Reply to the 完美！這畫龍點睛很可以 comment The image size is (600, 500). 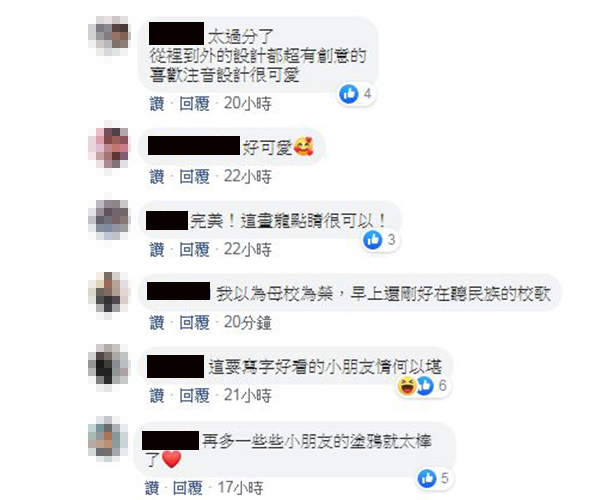(194, 250)
